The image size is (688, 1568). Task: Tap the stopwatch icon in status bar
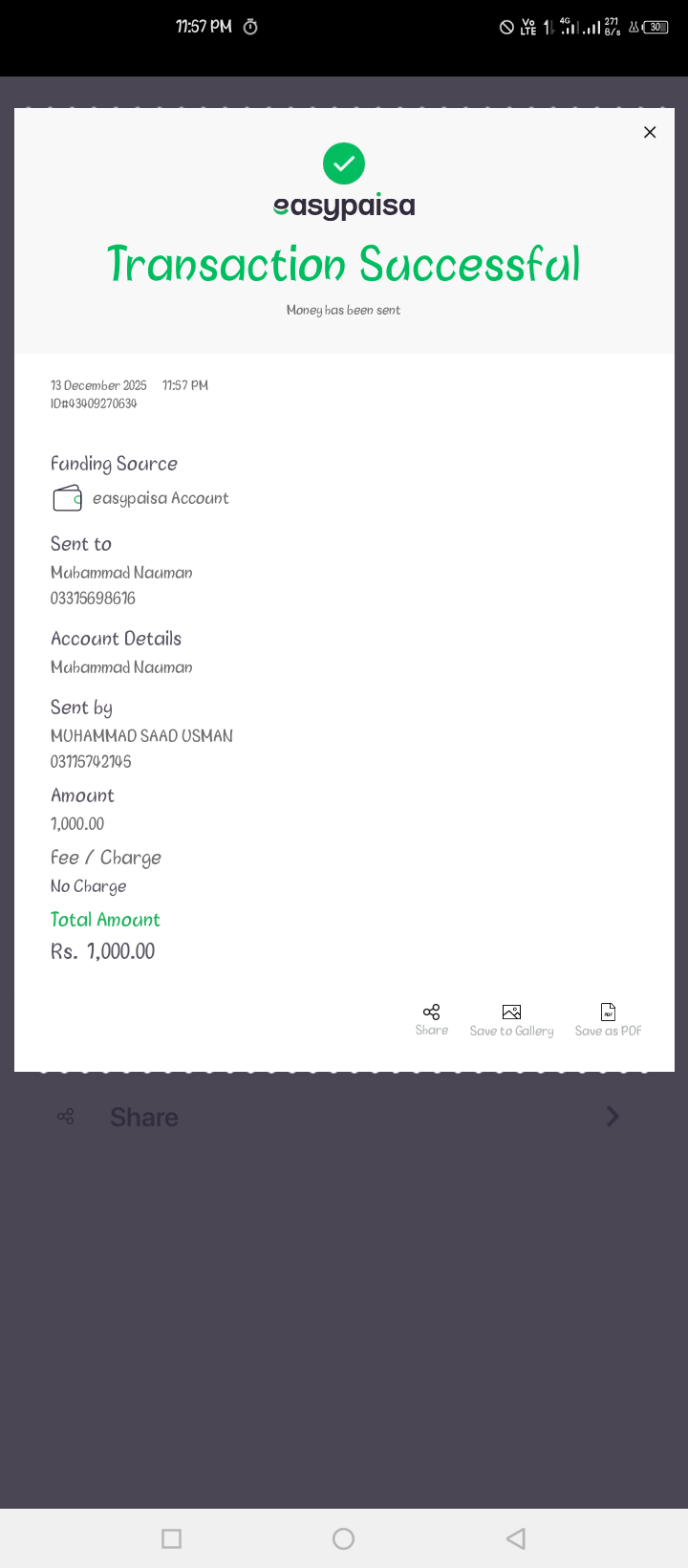tap(250, 27)
